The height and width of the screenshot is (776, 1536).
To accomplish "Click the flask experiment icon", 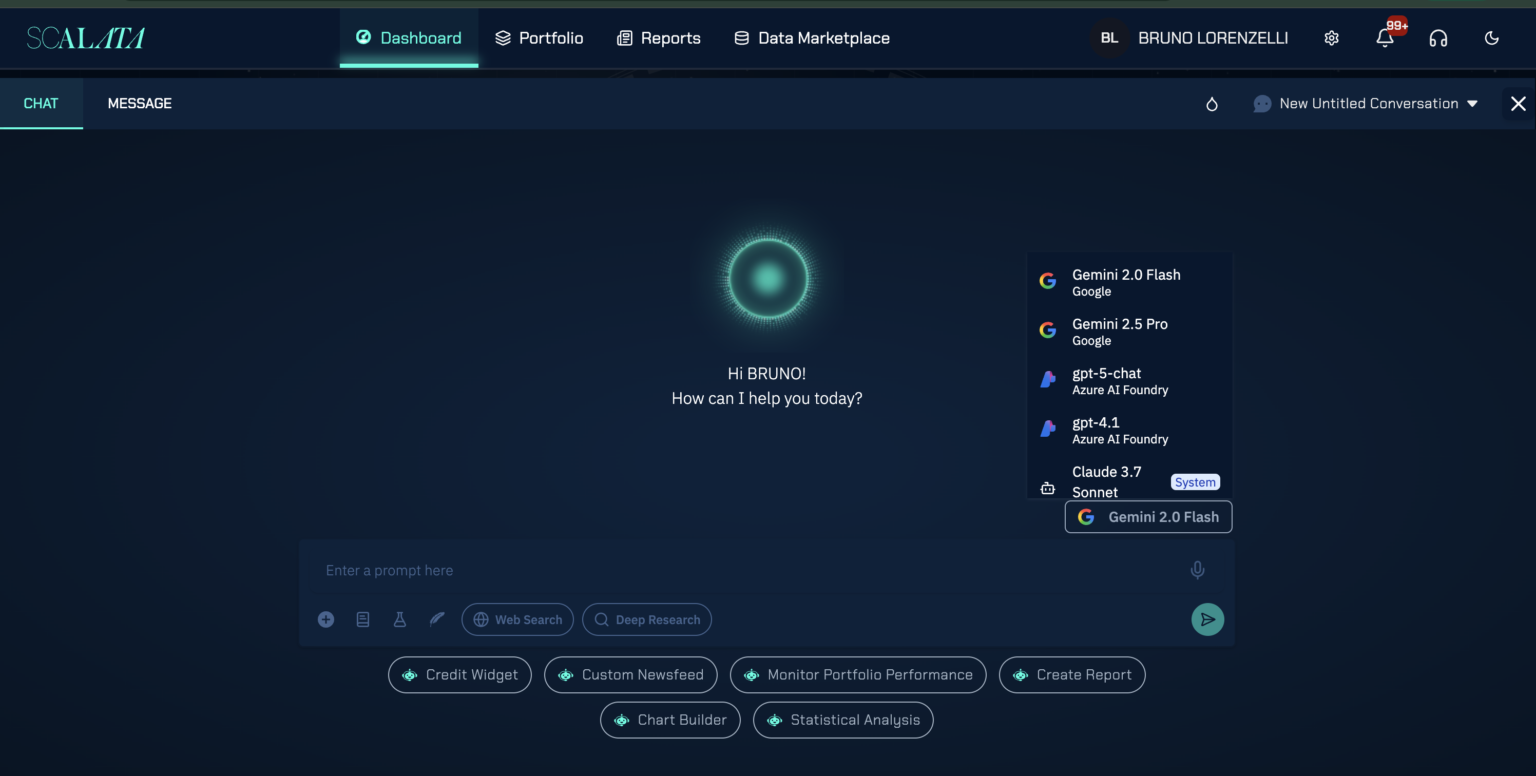I will [400, 620].
